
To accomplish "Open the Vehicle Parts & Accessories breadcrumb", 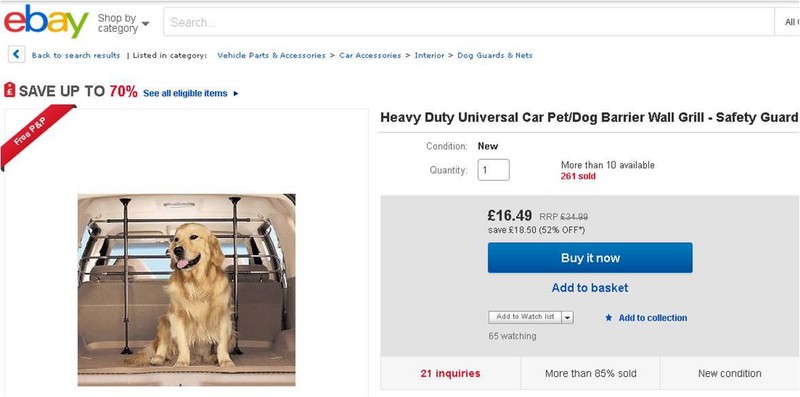I will (x=271, y=55).
